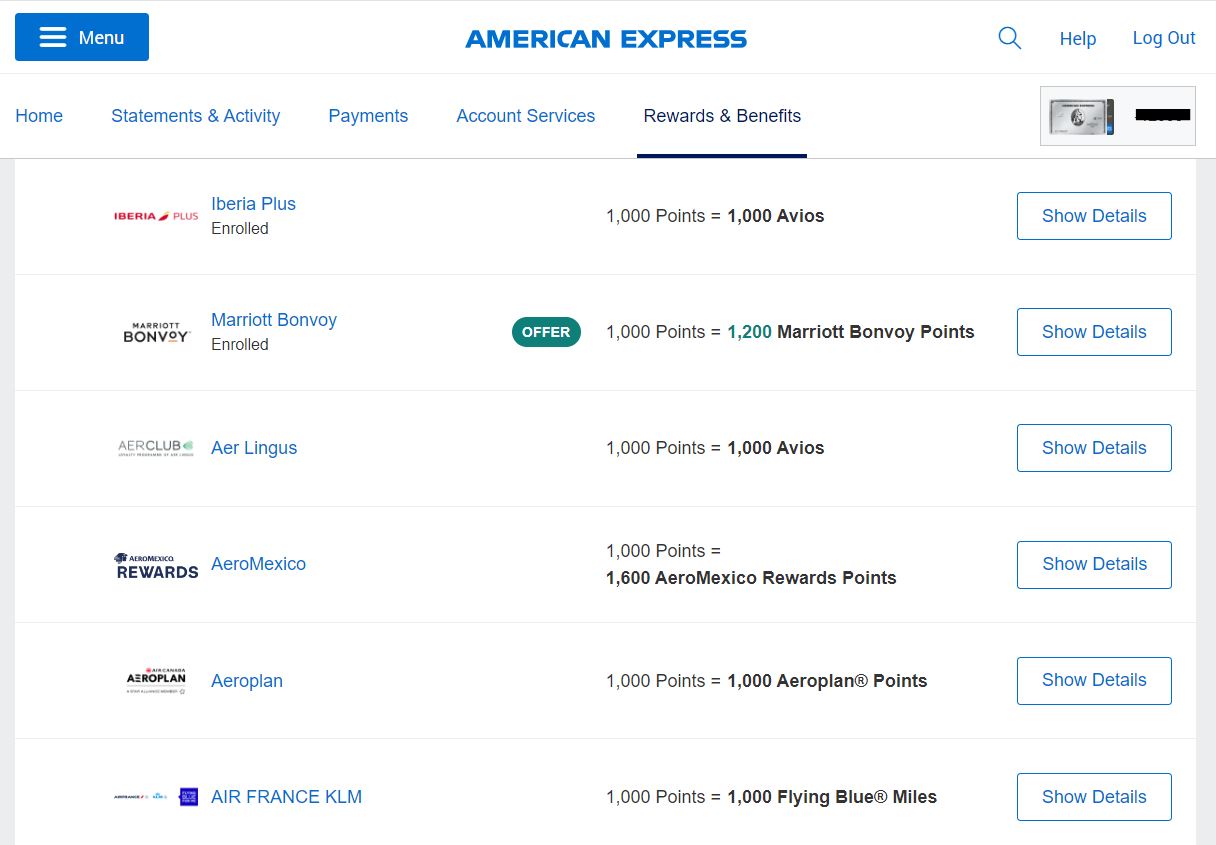Open the Iberia Plus link
The width and height of the screenshot is (1216, 845).
(253, 204)
